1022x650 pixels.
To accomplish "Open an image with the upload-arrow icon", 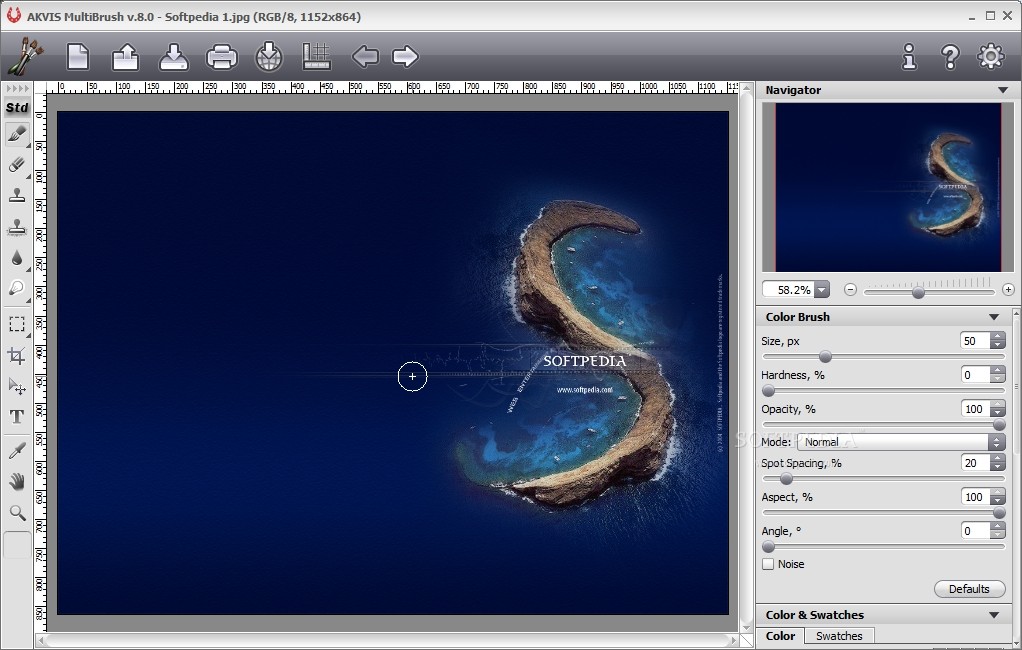I will point(125,56).
